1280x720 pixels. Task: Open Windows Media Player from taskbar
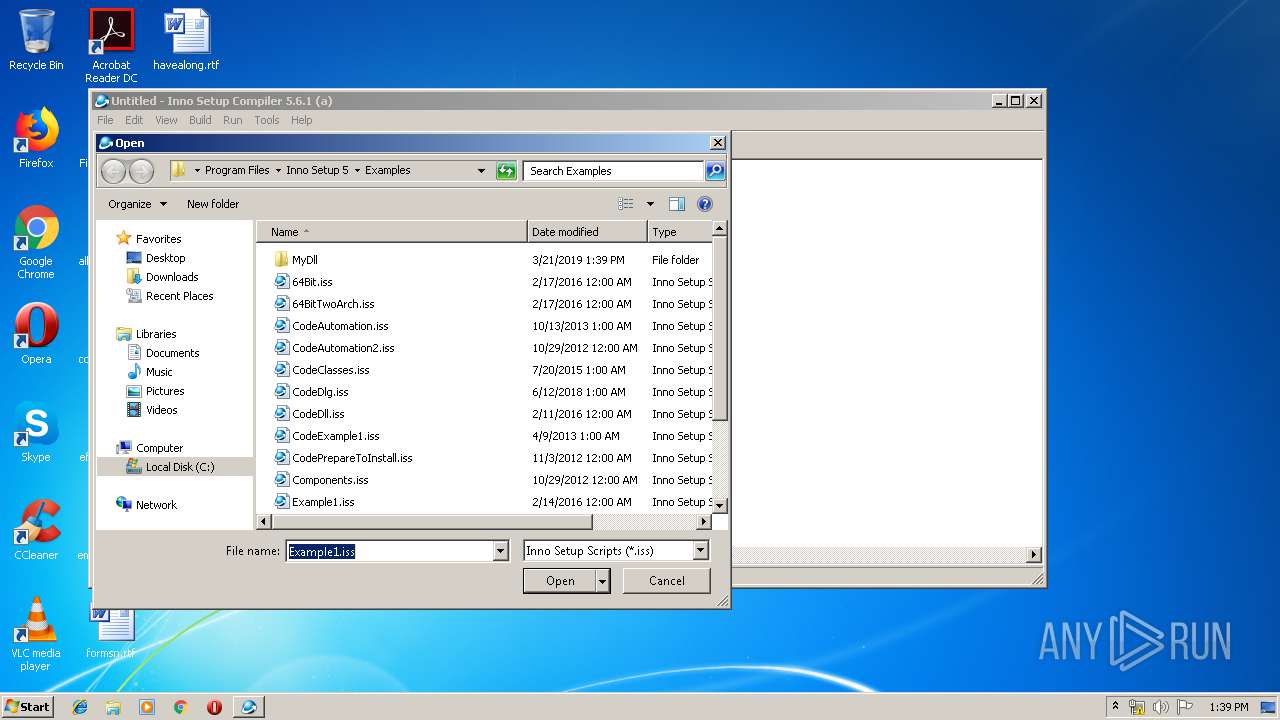coord(147,707)
